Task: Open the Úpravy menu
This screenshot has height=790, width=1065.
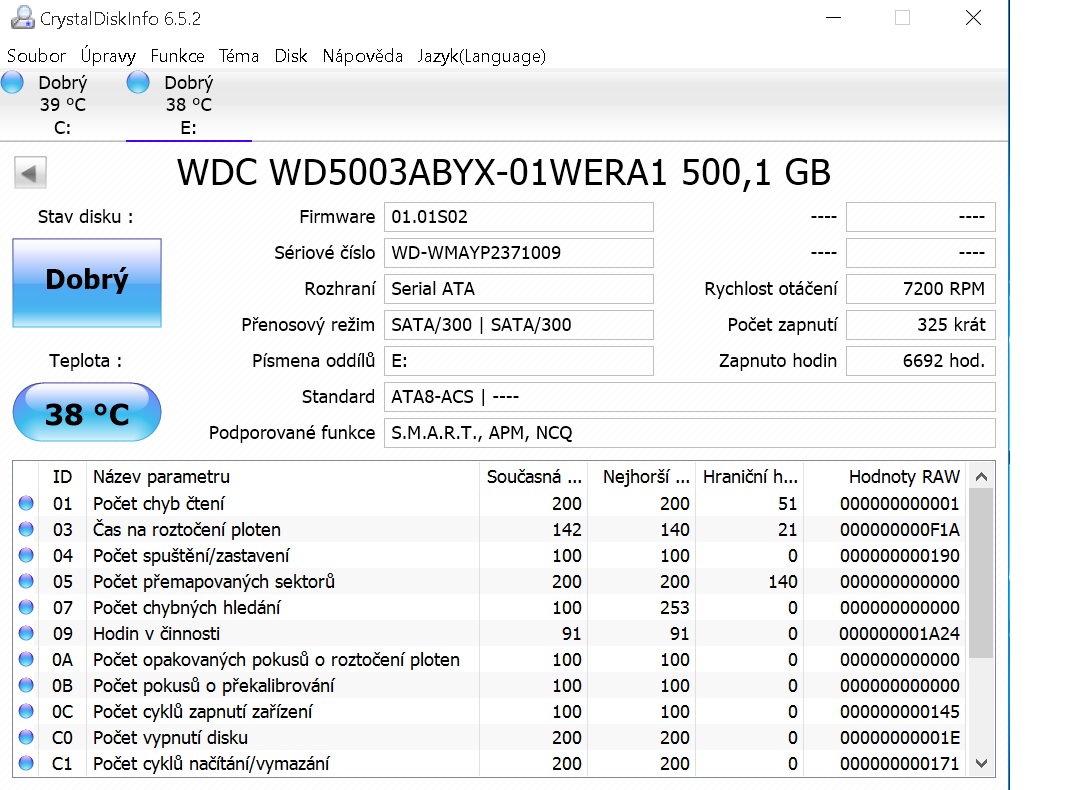Action: (x=108, y=56)
